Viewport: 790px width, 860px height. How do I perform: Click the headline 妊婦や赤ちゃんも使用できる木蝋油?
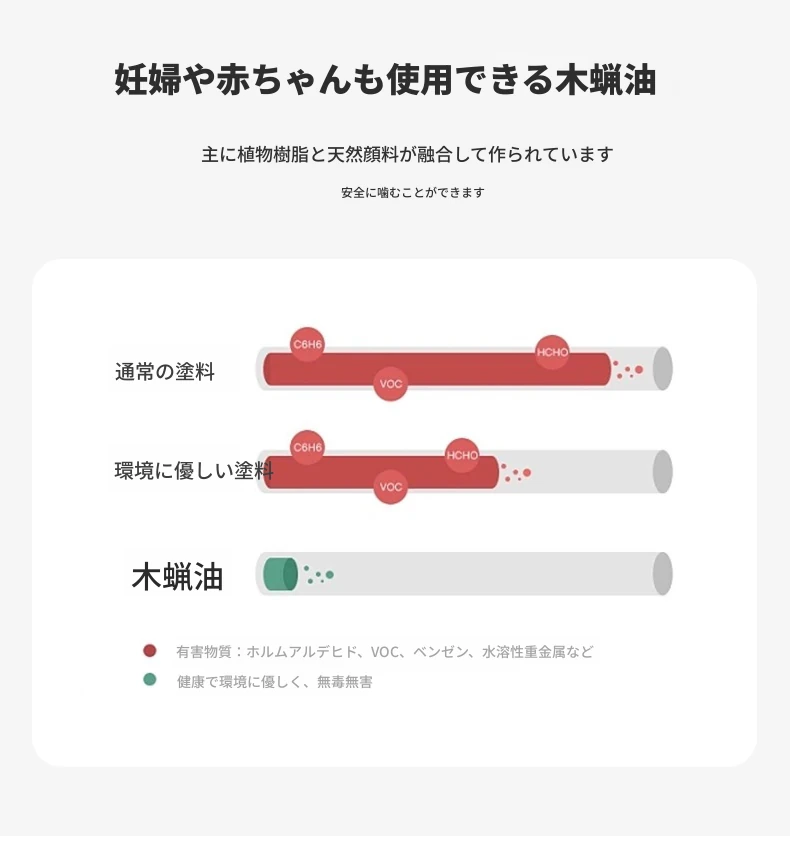[x=386, y=81]
